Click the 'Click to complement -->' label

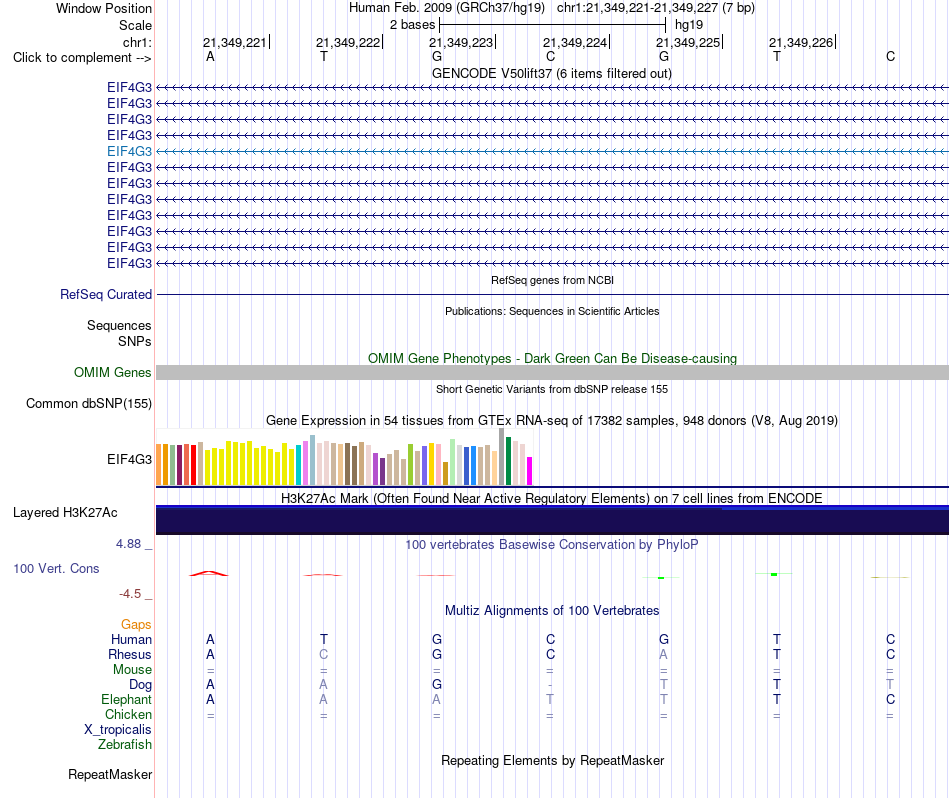pyautogui.click(x=82, y=58)
